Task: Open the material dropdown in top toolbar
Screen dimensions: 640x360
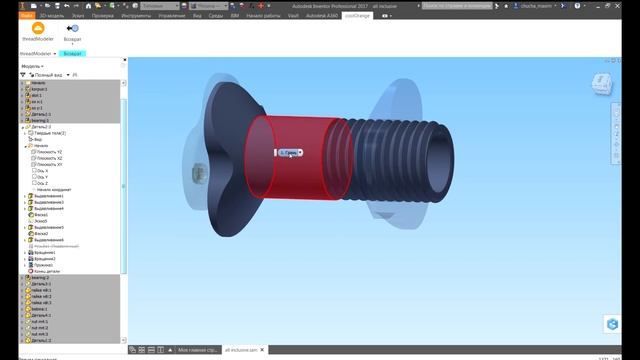Action: point(160,6)
